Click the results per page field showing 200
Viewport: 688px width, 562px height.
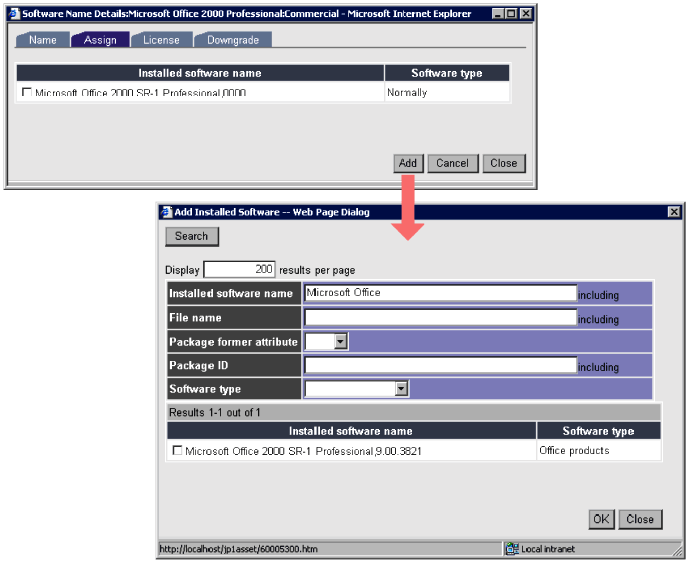240,269
